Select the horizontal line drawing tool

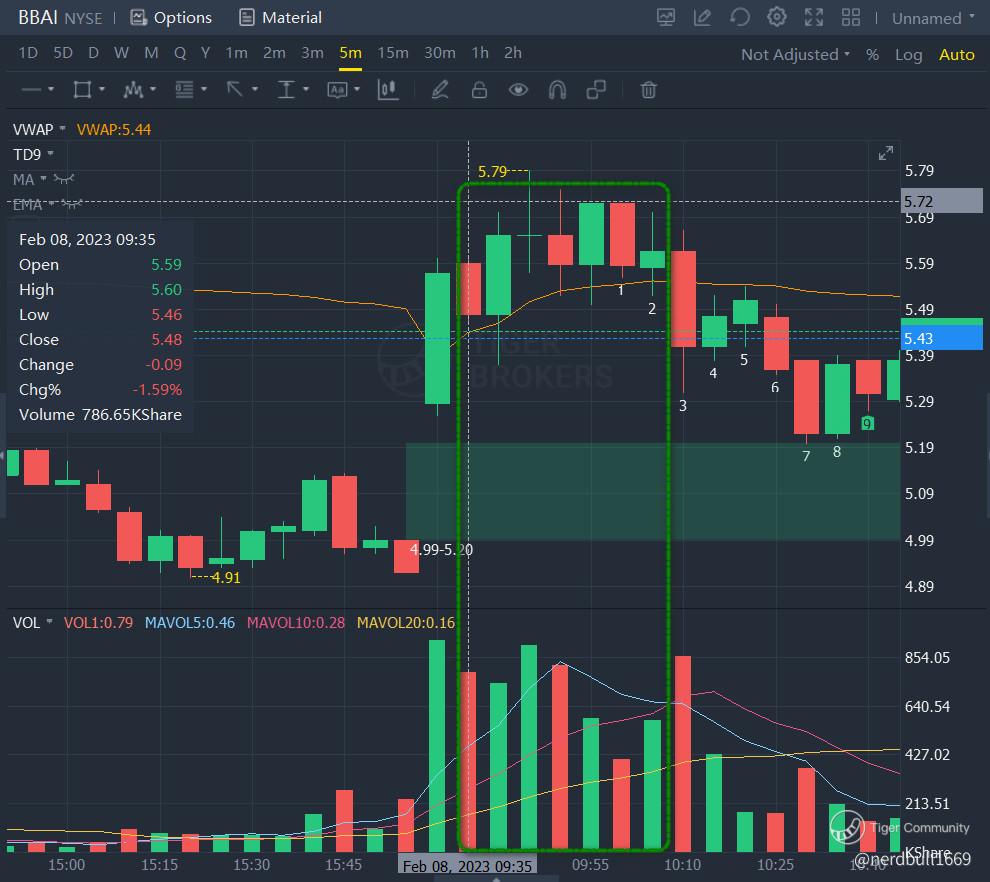(x=31, y=90)
